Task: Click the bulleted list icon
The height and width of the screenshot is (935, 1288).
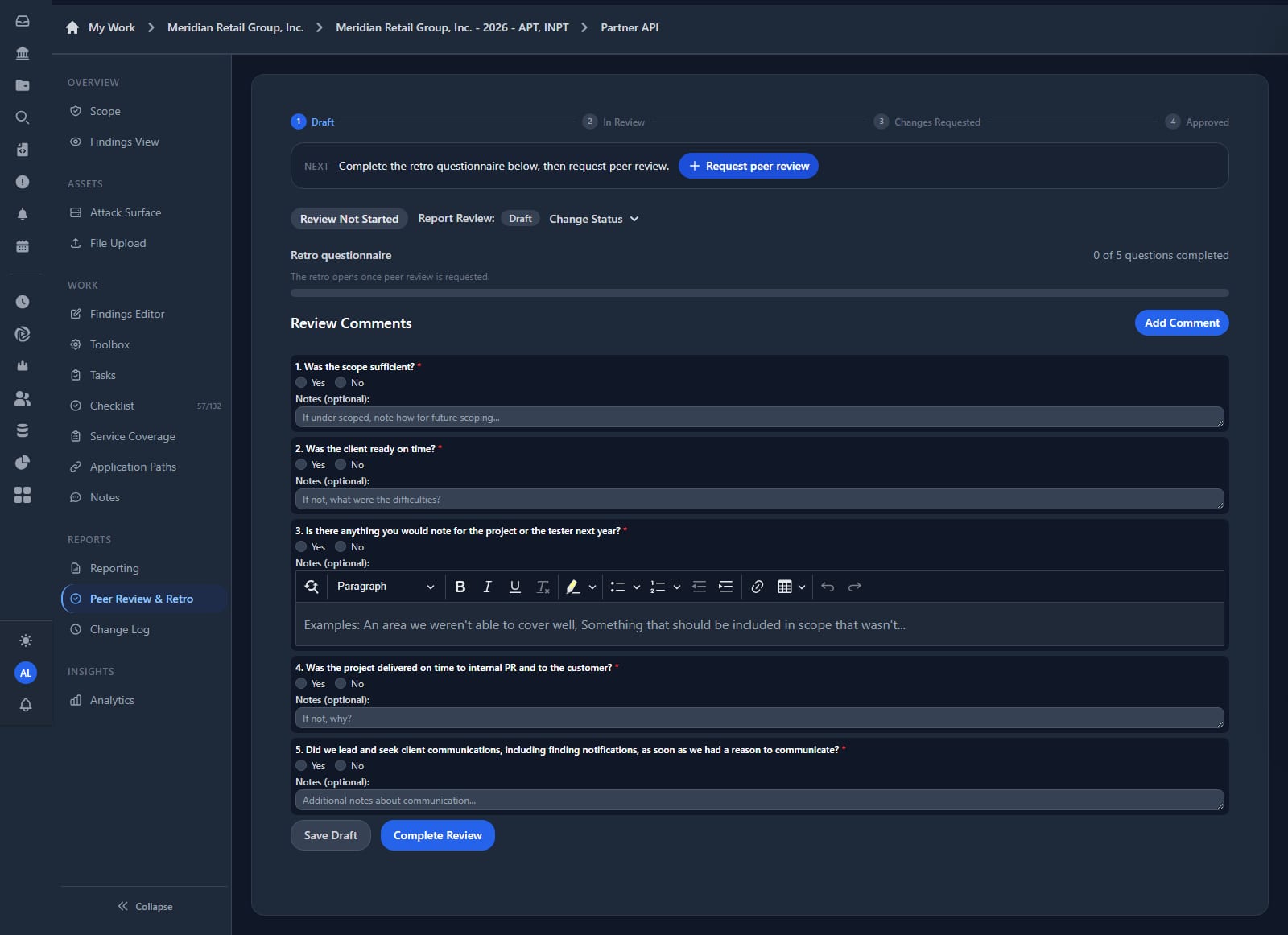Action: (617, 587)
